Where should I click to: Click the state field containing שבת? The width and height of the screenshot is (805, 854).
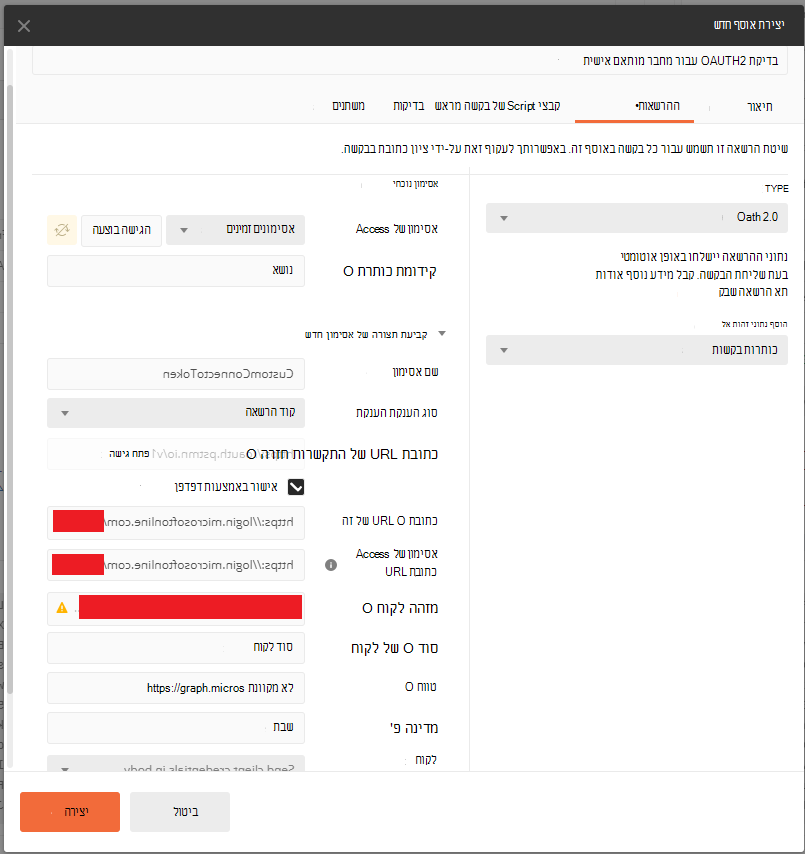[176, 728]
